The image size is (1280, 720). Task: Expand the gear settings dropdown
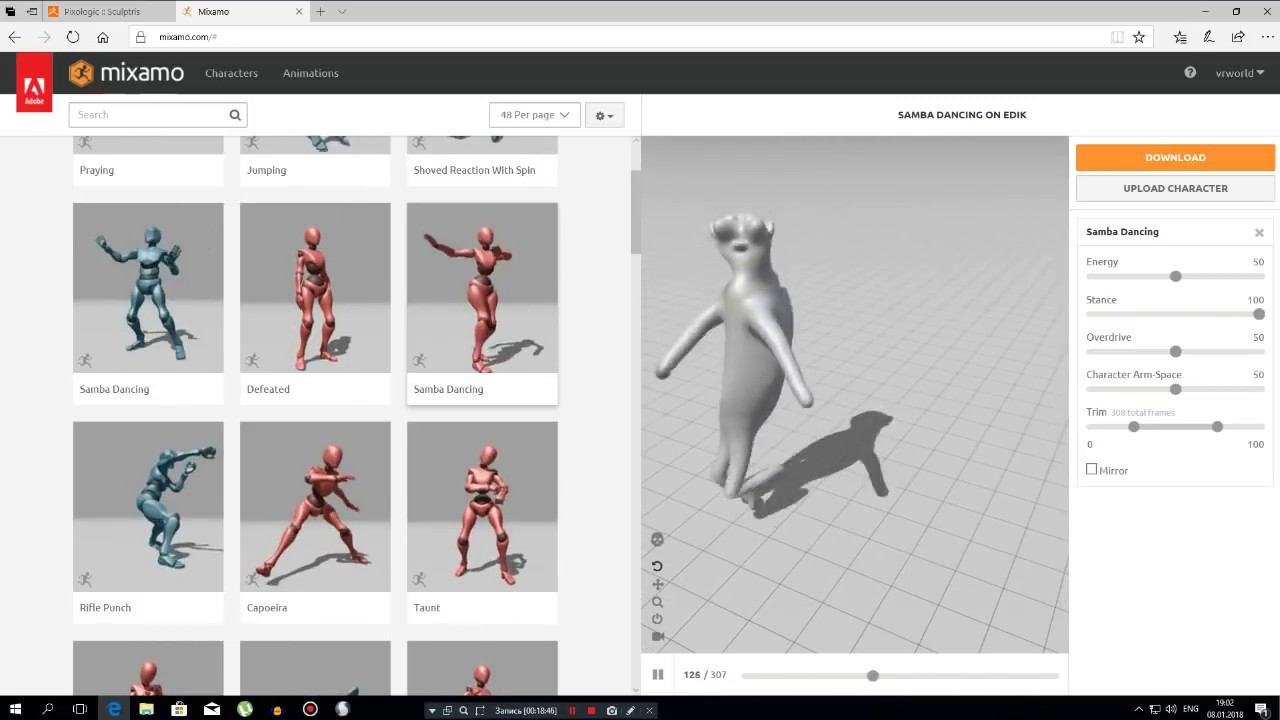click(604, 115)
